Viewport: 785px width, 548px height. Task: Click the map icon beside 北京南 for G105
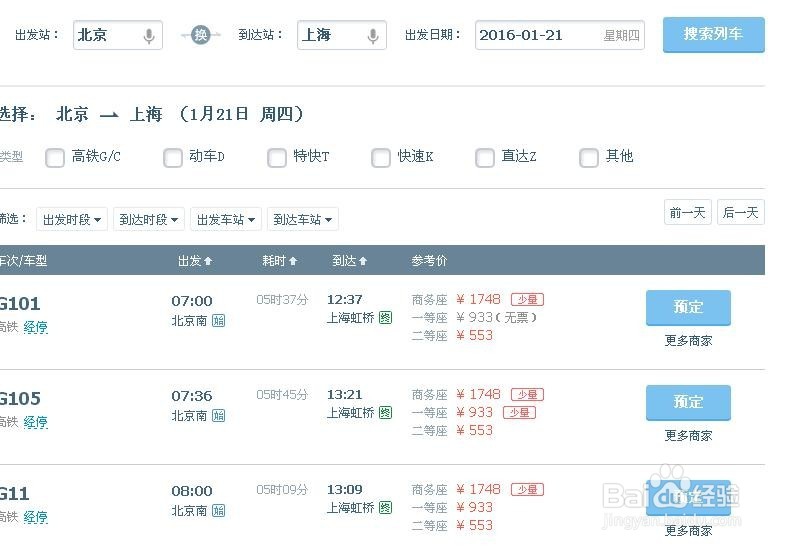218,415
